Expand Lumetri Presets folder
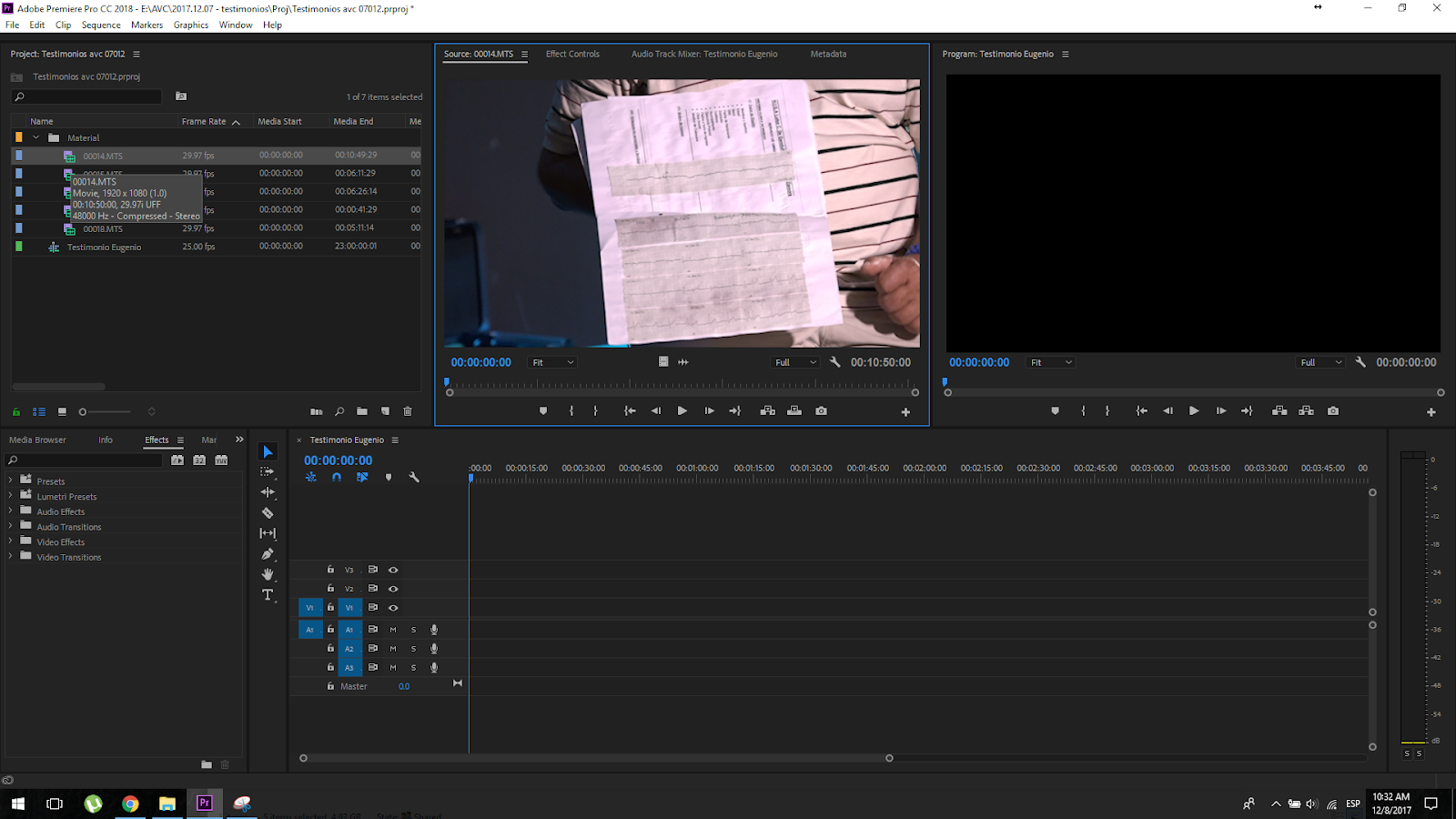This screenshot has width=1456, height=819. pos(11,496)
